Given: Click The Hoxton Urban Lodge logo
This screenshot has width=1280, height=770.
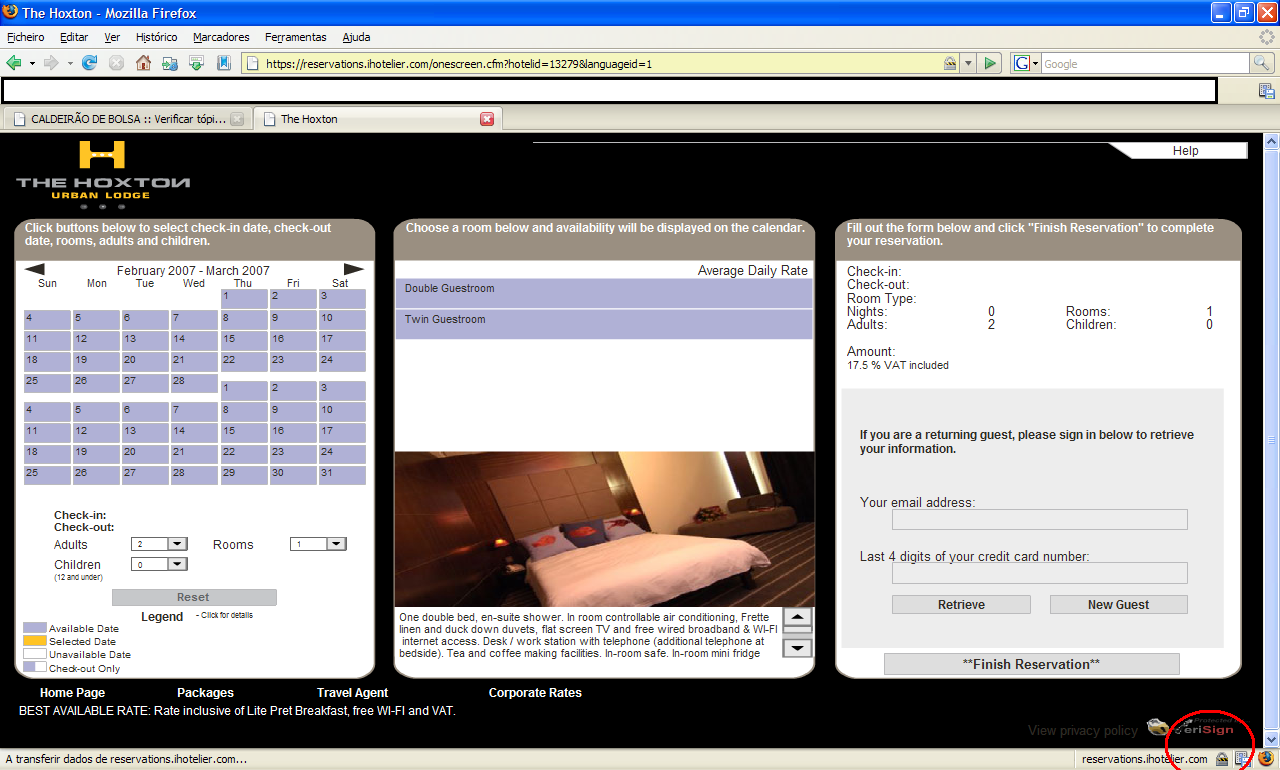Looking at the screenshot, I should pos(103,175).
